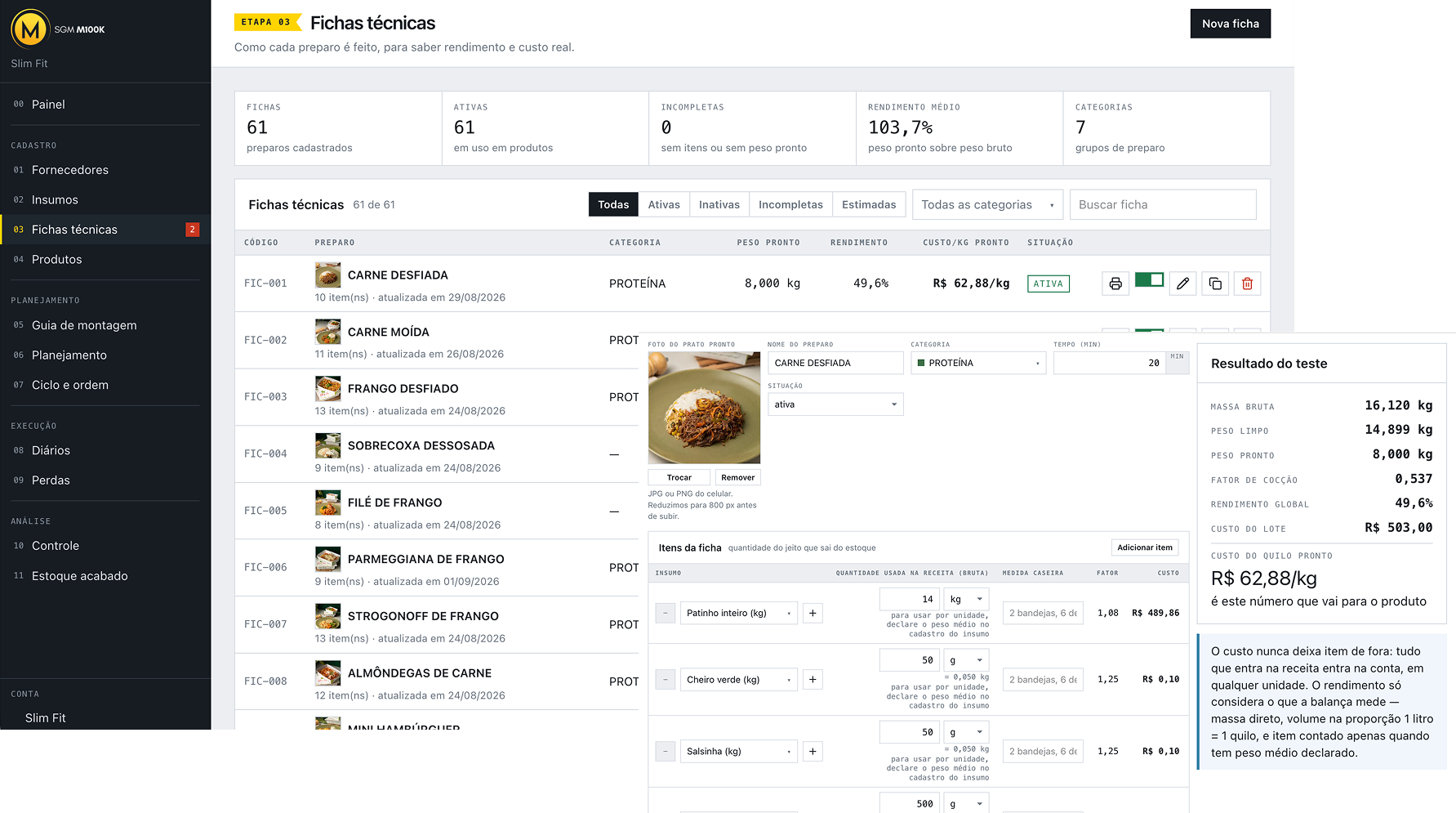The width and height of the screenshot is (1456, 813).
Task: Focus Patinho's medida caseira field
Action: pyautogui.click(x=1043, y=613)
